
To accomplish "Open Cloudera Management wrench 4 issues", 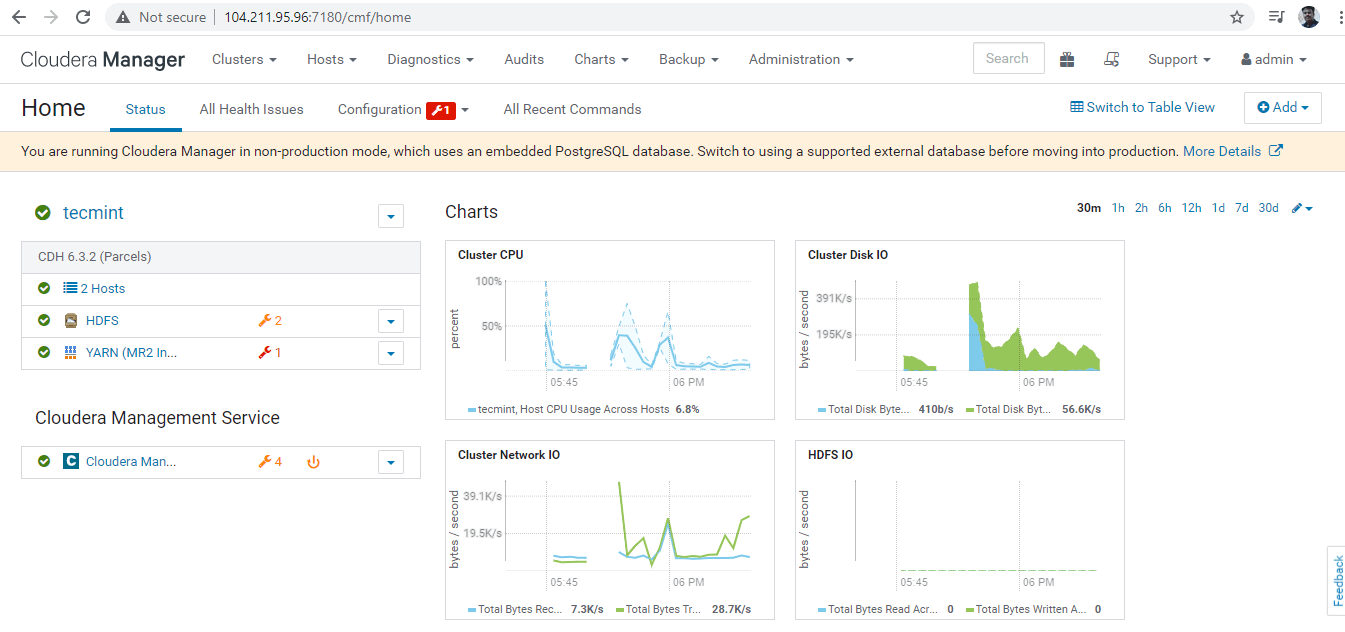I will 270,462.
